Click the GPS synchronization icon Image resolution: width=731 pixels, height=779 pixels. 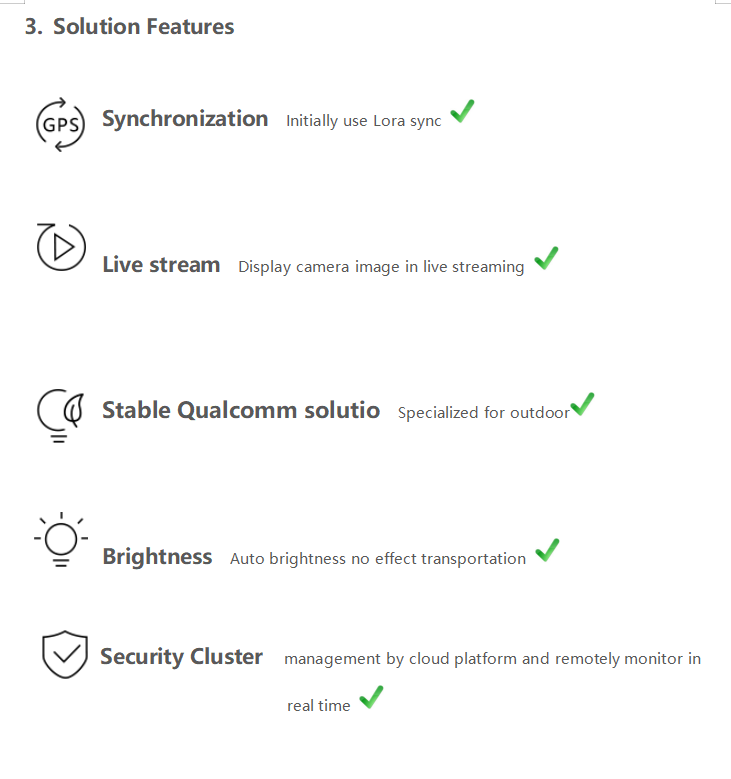tap(60, 124)
